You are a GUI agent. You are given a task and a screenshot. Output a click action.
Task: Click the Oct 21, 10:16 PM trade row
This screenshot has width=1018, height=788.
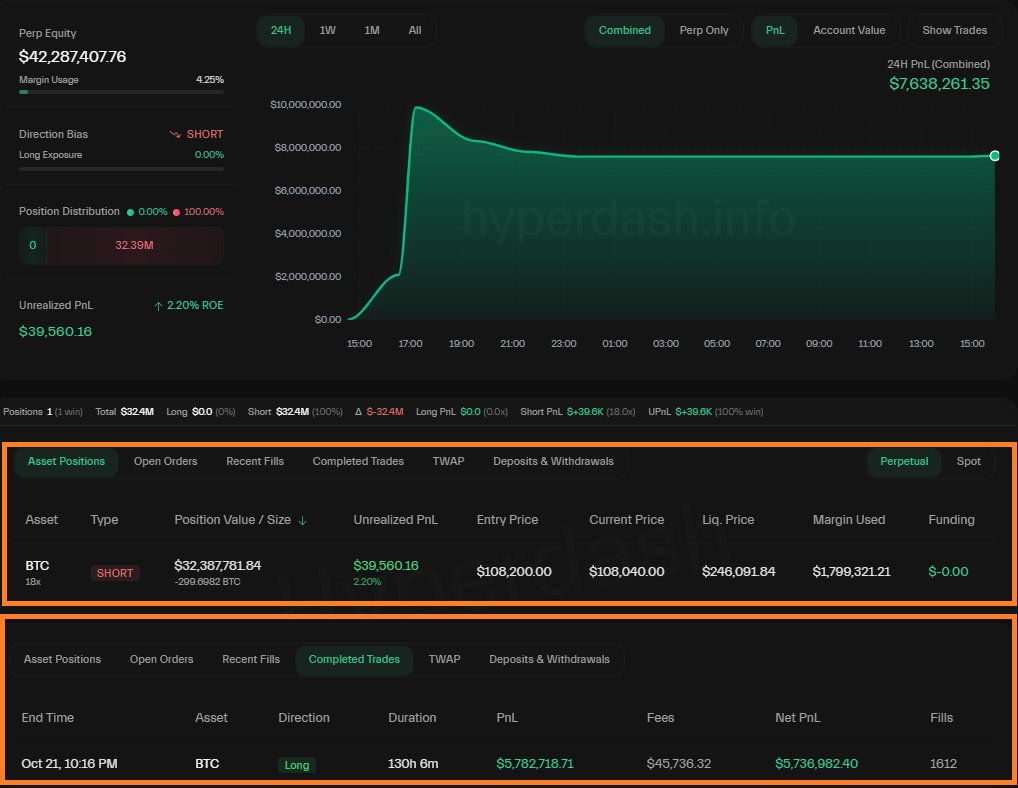click(509, 764)
